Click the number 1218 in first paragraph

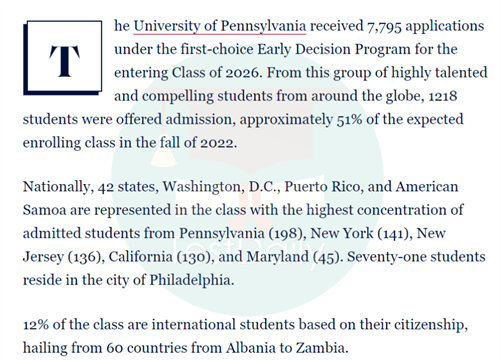442,96
